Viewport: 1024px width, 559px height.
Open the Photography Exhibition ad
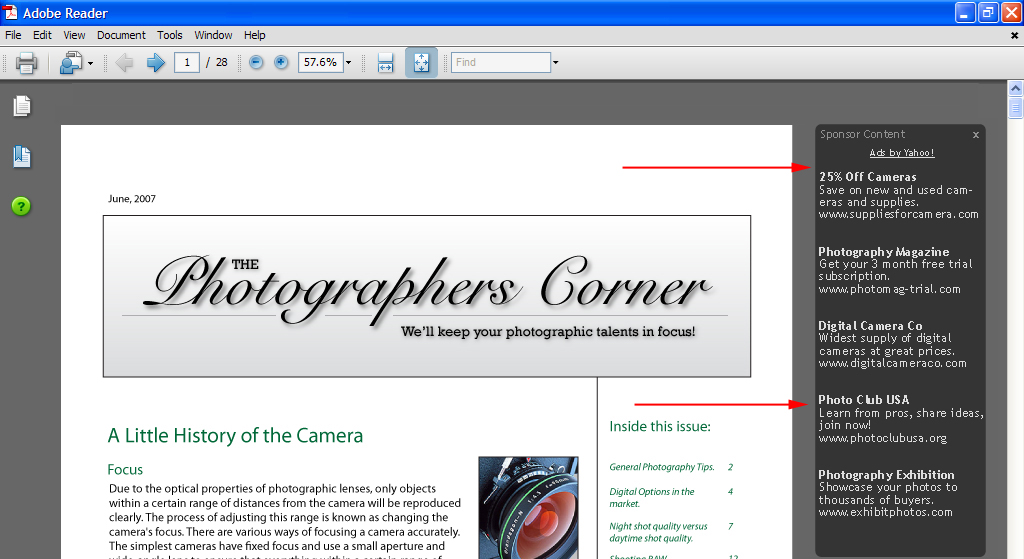click(886, 475)
